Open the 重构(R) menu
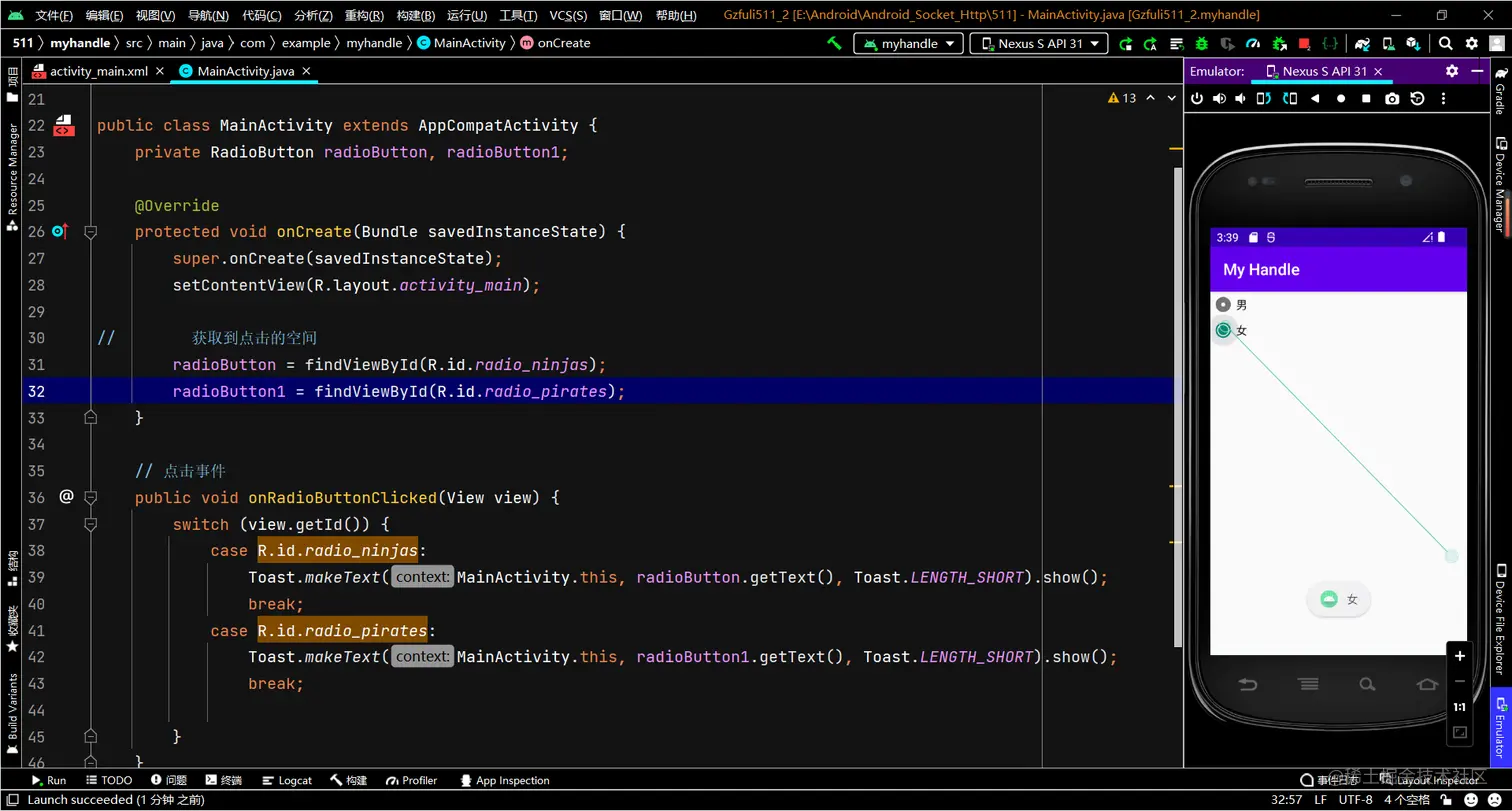 click(x=362, y=15)
